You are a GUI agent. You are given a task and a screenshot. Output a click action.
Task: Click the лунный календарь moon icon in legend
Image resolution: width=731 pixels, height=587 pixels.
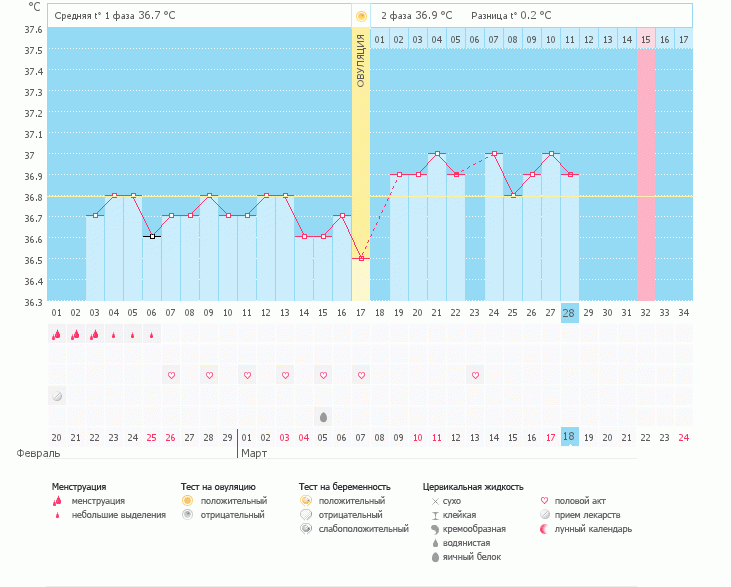click(x=544, y=529)
